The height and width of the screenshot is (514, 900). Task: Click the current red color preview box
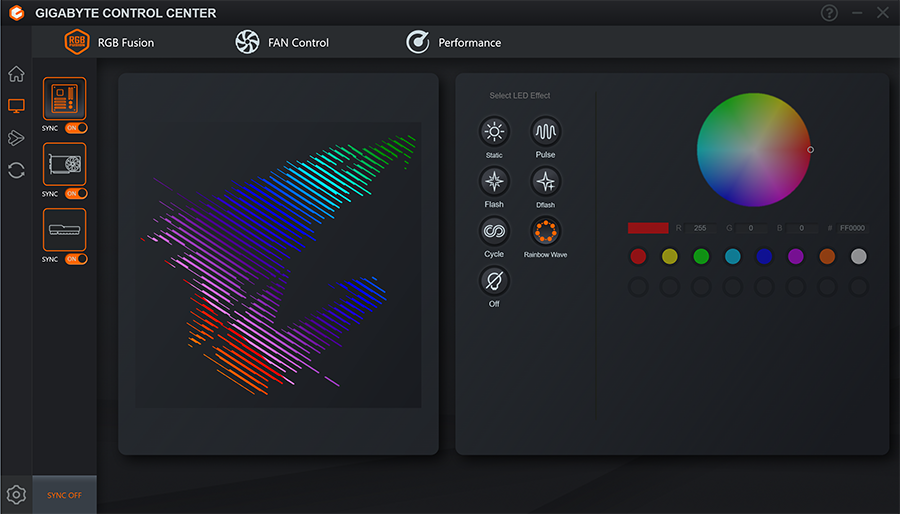click(x=648, y=228)
